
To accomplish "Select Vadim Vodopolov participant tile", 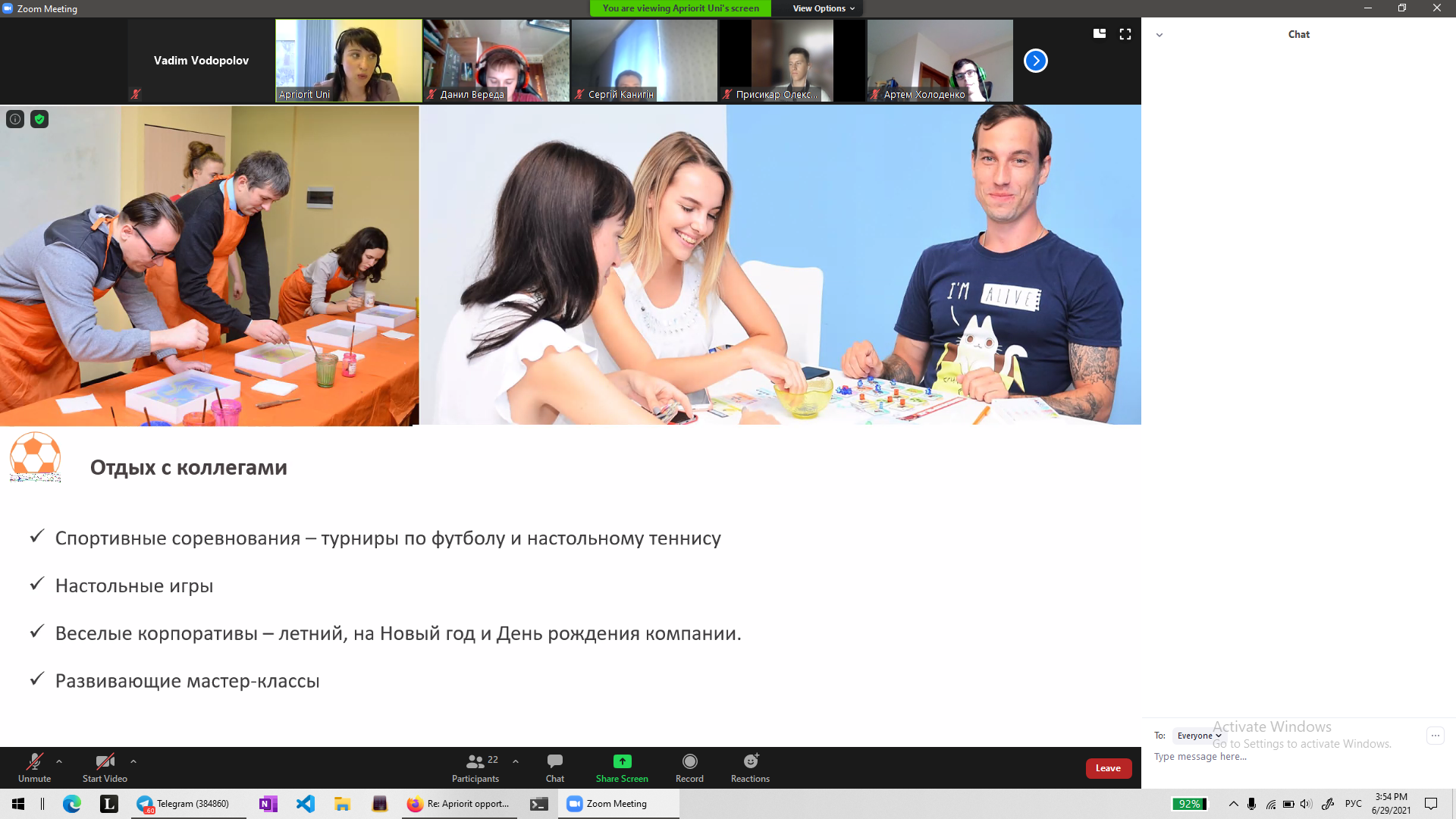I will 201,61.
